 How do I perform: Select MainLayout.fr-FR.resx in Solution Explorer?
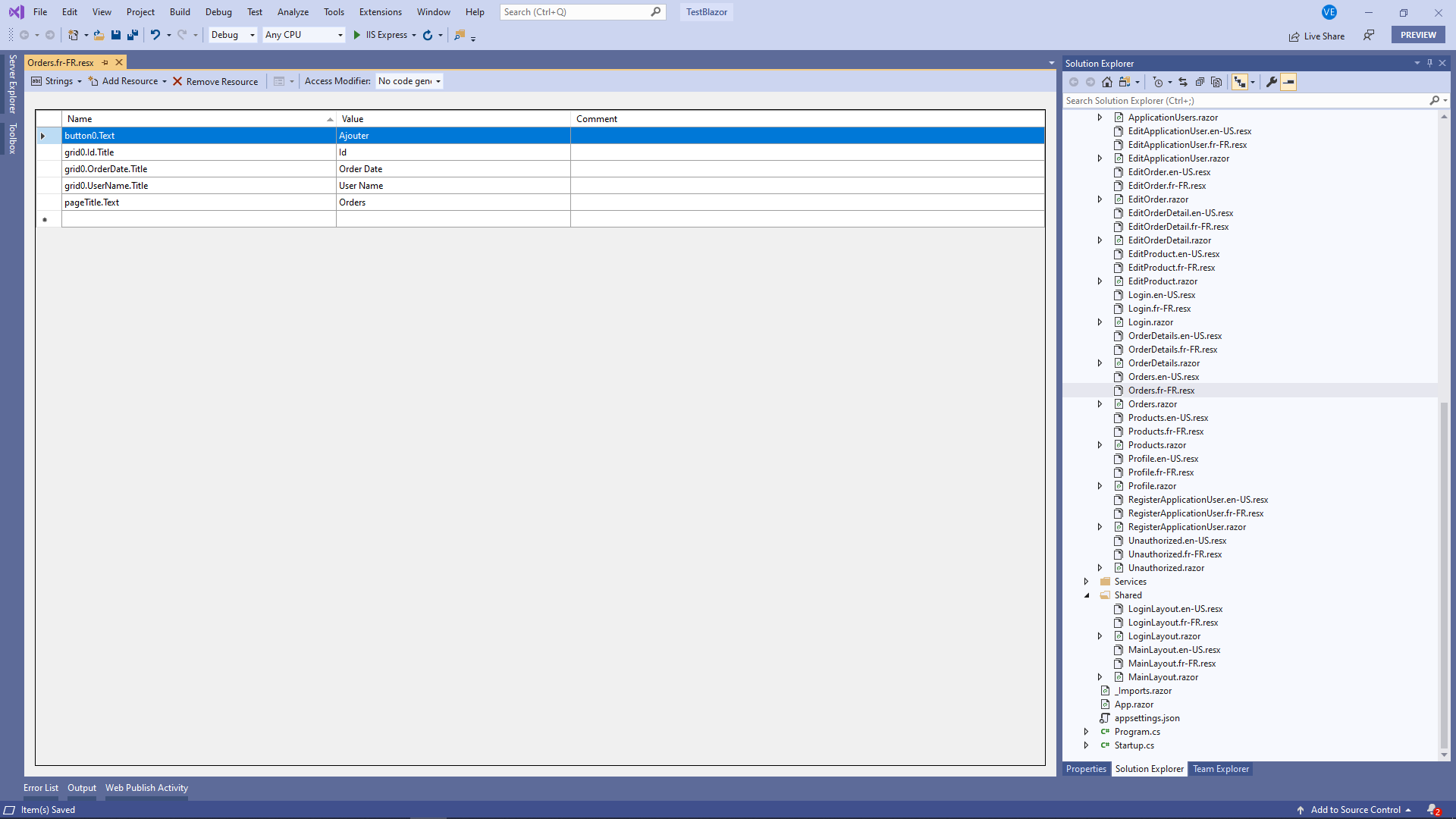coord(1172,664)
